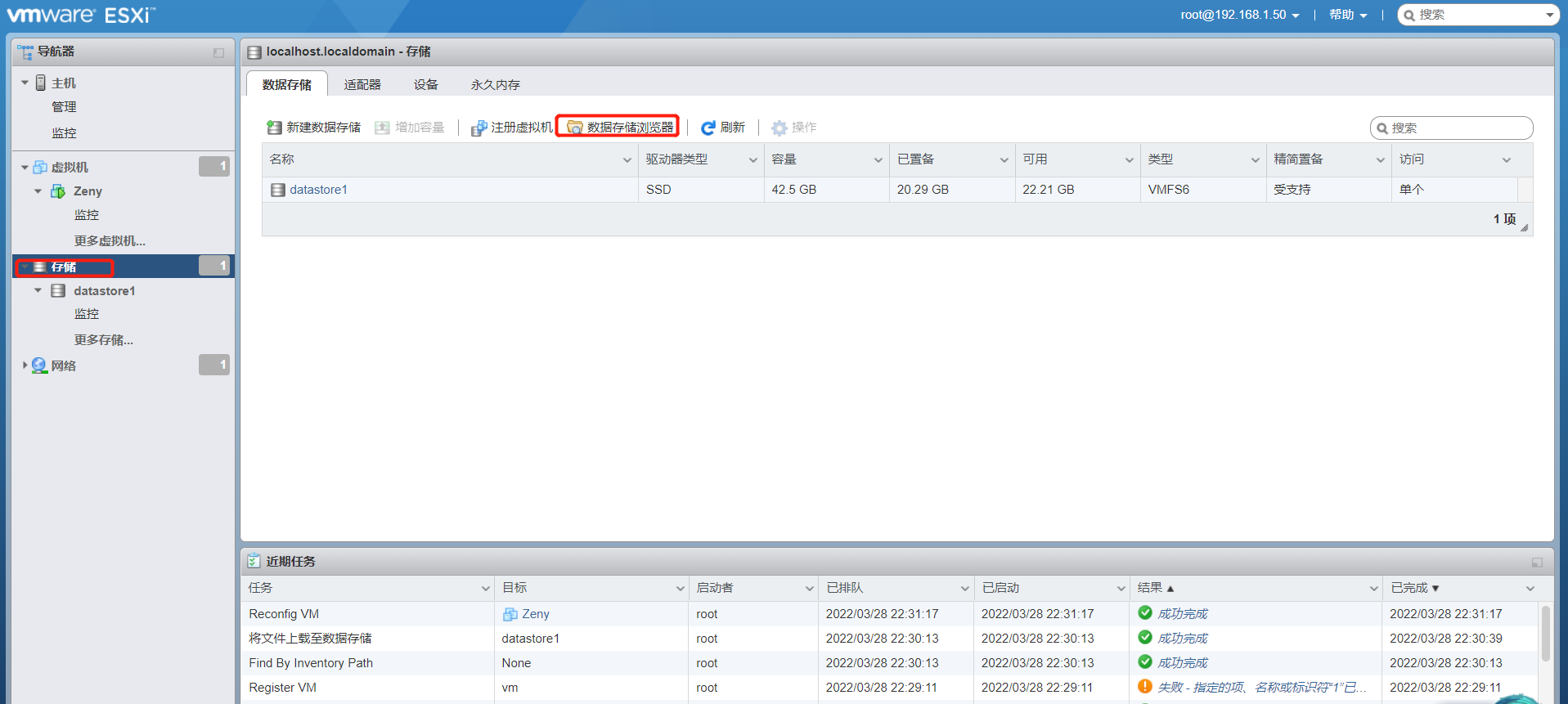Image resolution: width=1568 pixels, height=704 pixels.
Task: Click the VMFS6 type cell
Action: [1202, 190]
